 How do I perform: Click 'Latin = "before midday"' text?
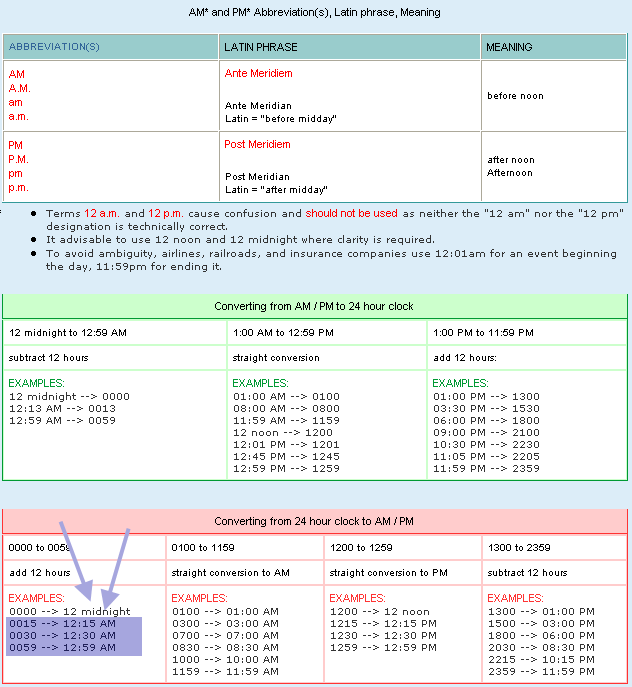[280, 119]
